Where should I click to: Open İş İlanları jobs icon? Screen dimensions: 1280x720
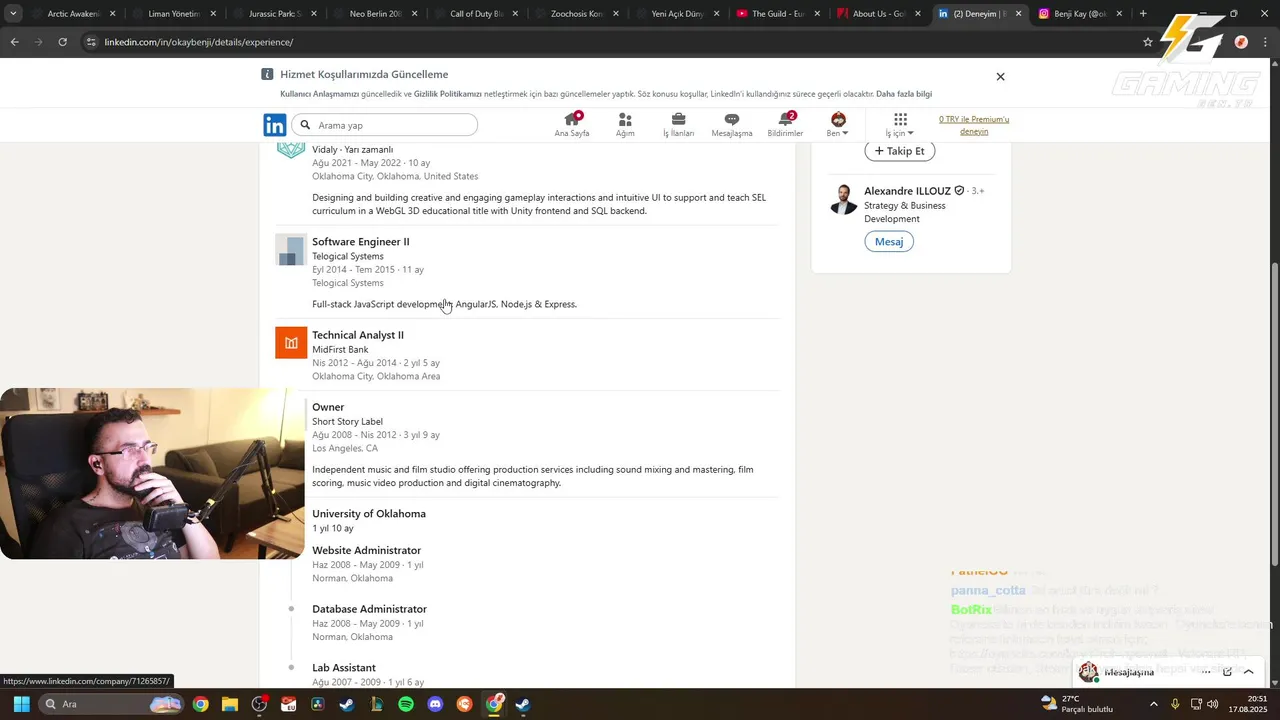coord(678,125)
